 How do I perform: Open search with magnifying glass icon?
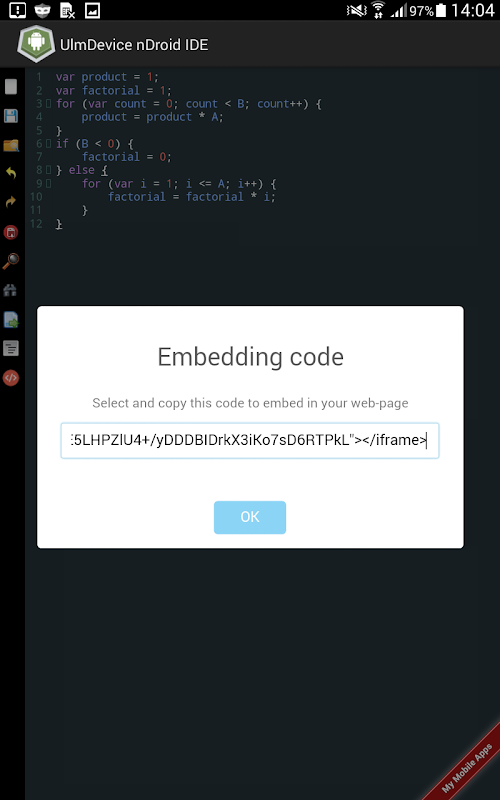(11, 261)
